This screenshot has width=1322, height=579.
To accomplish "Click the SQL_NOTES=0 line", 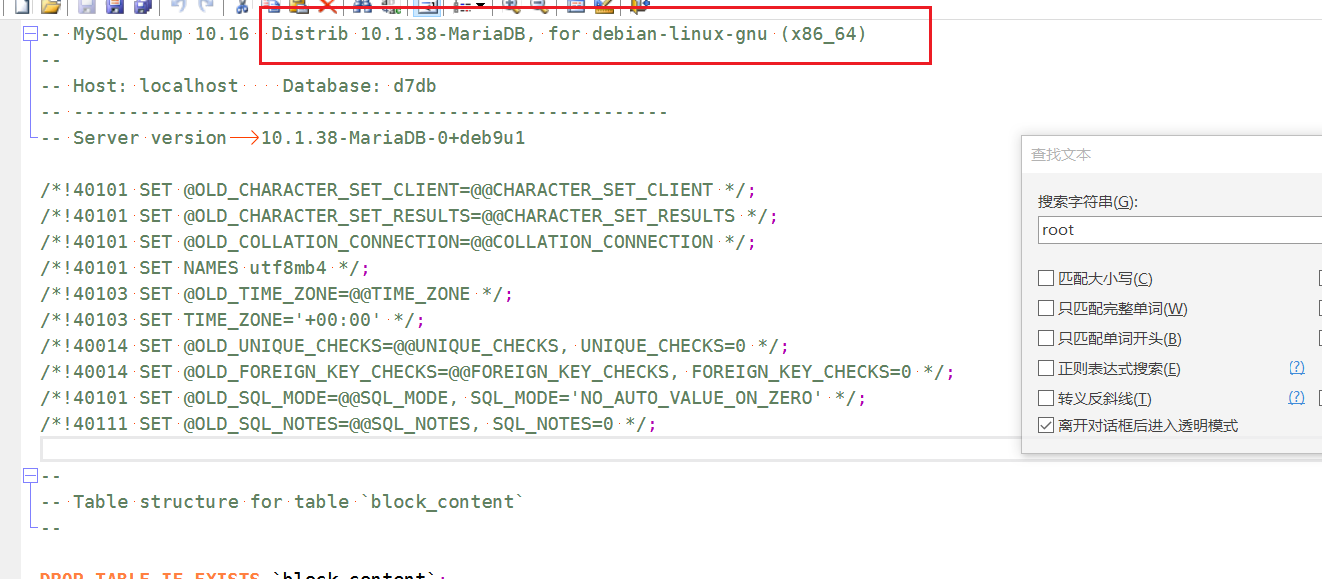I will pyautogui.click(x=349, y=424).
